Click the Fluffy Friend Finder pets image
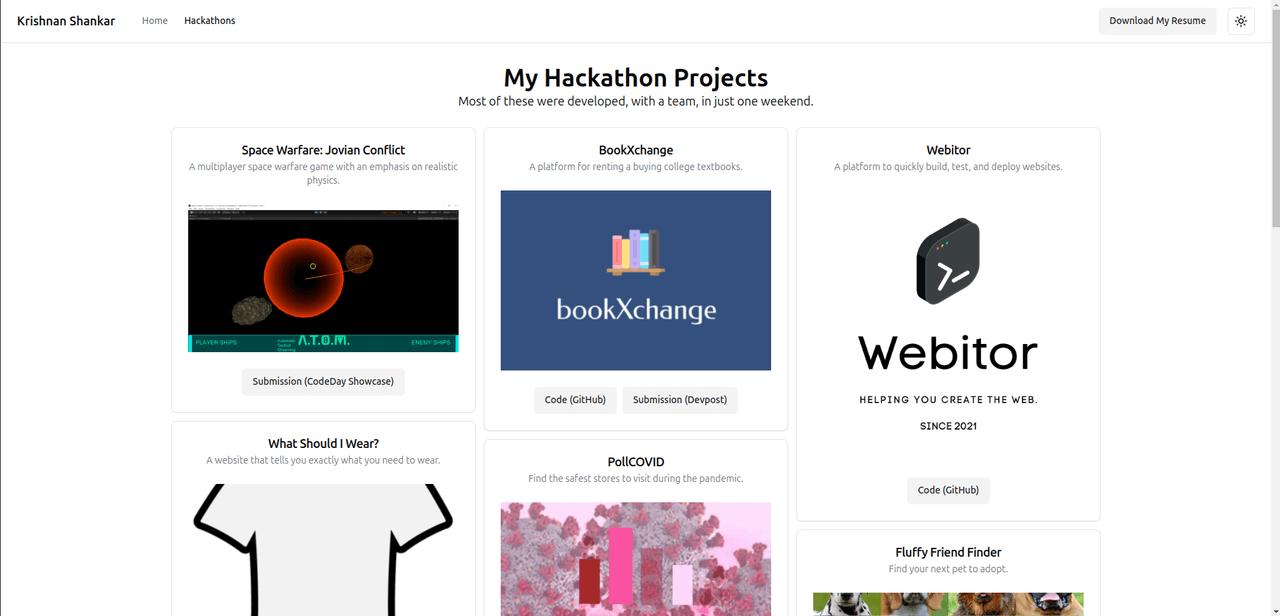The width and height of the screenshot is (1280, 616). tap(948, 604)
